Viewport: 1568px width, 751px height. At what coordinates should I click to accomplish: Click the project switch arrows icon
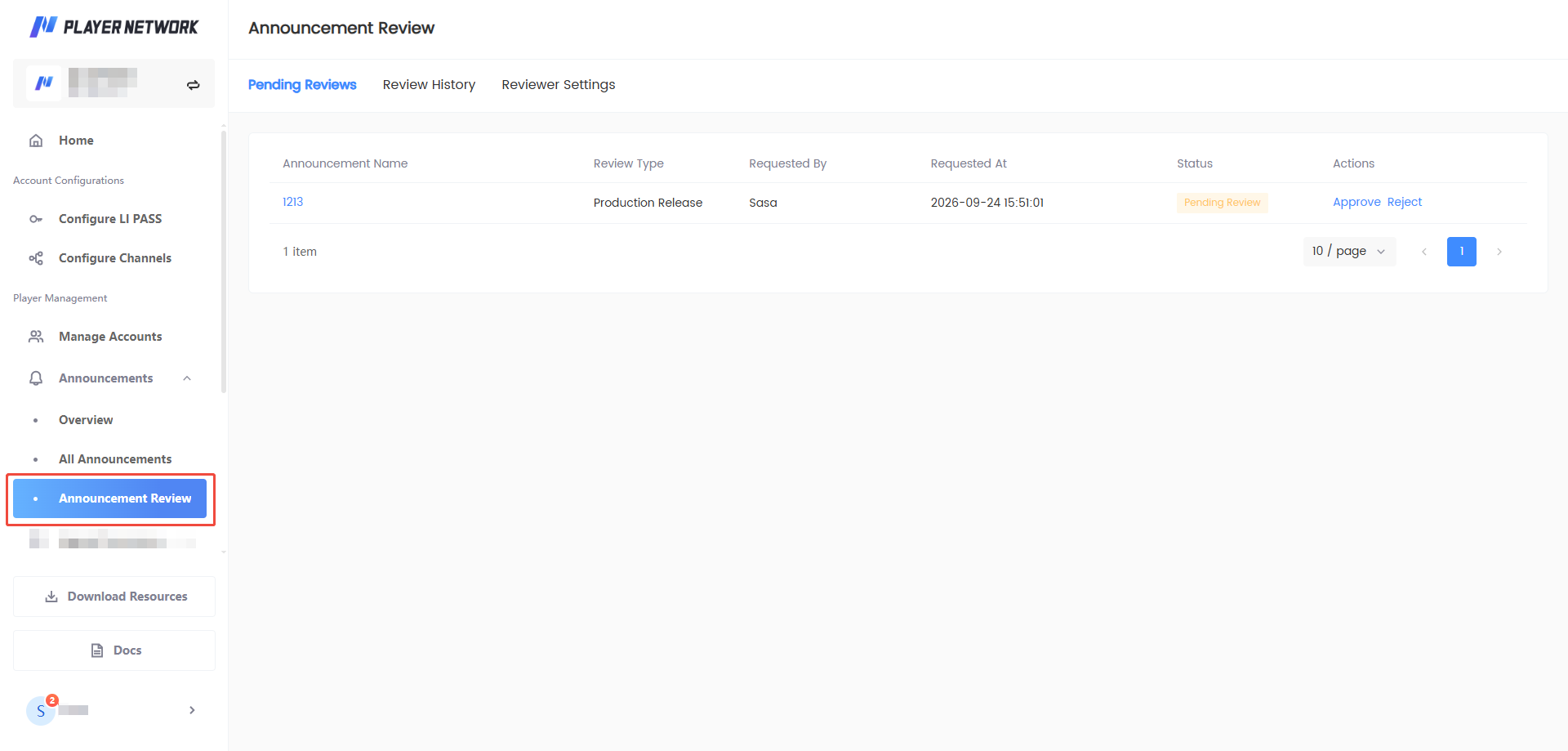pyautogui.click(x=194, y=85)
